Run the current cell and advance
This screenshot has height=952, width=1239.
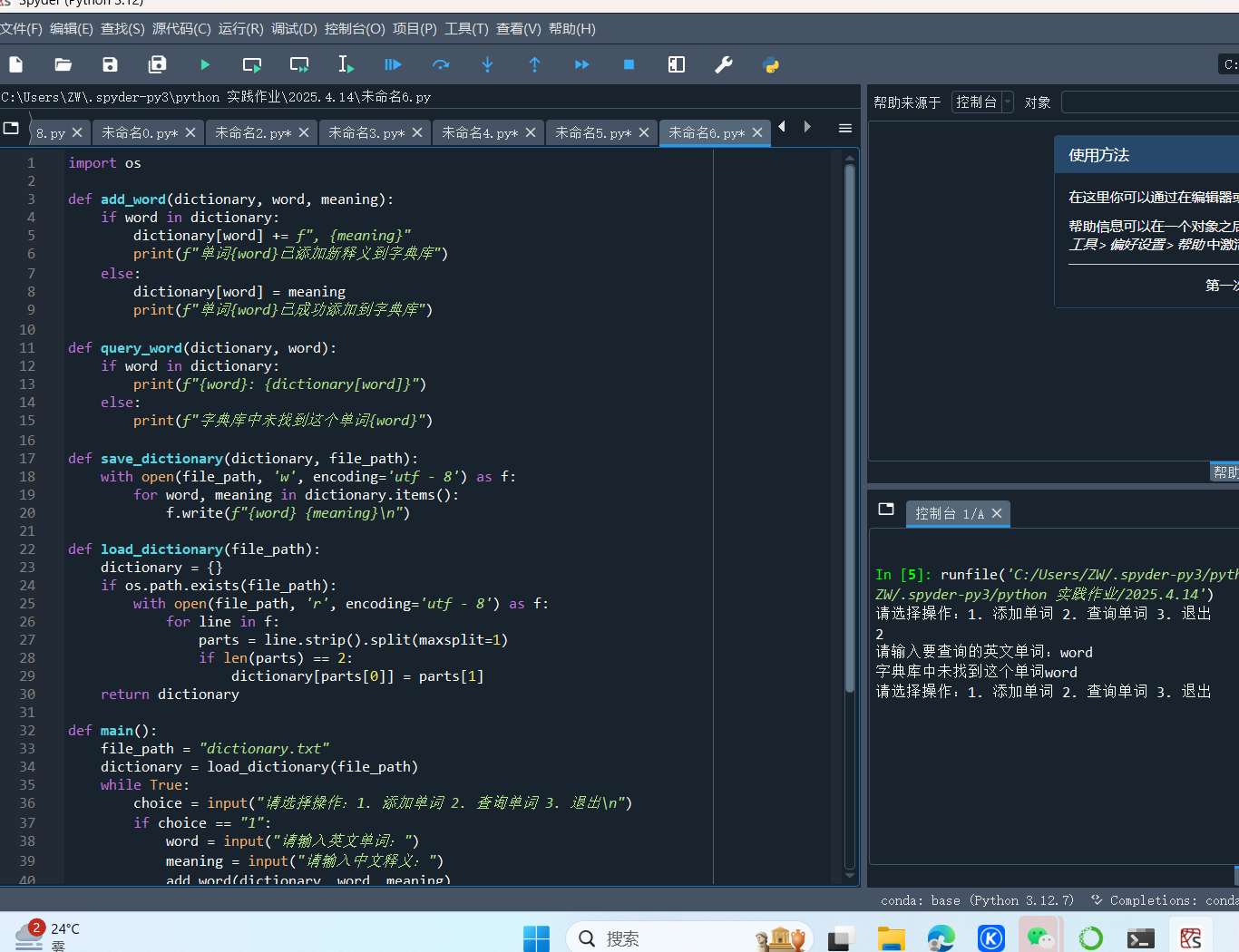(x=299, y=64)
